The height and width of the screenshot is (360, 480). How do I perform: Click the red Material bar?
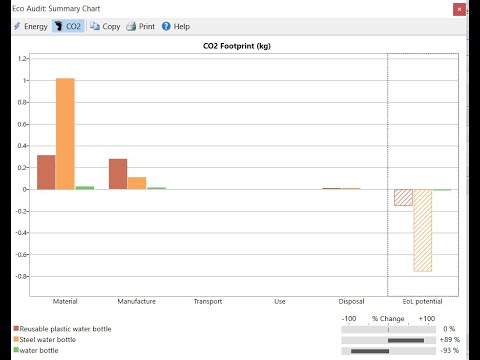[46, 172]
